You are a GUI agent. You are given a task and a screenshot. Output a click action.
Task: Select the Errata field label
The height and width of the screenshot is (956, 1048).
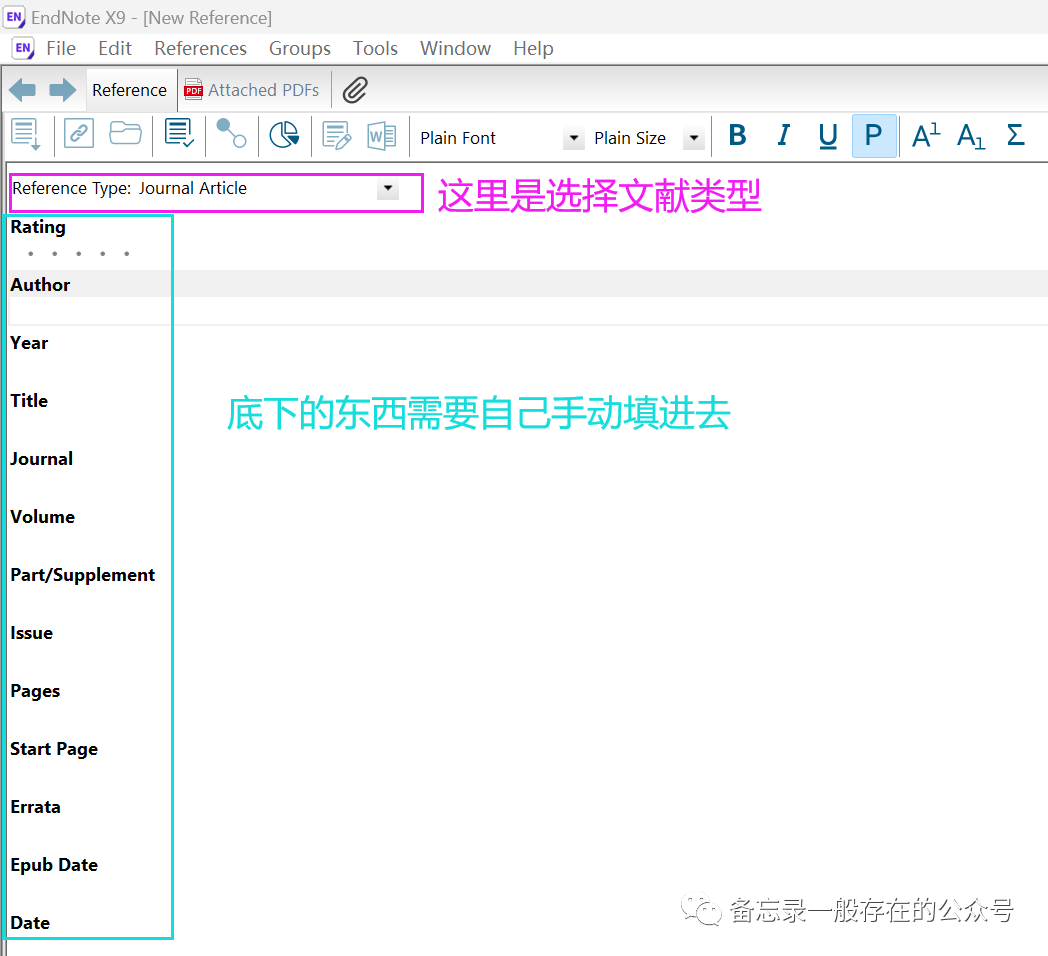click(x=35, y=807)
